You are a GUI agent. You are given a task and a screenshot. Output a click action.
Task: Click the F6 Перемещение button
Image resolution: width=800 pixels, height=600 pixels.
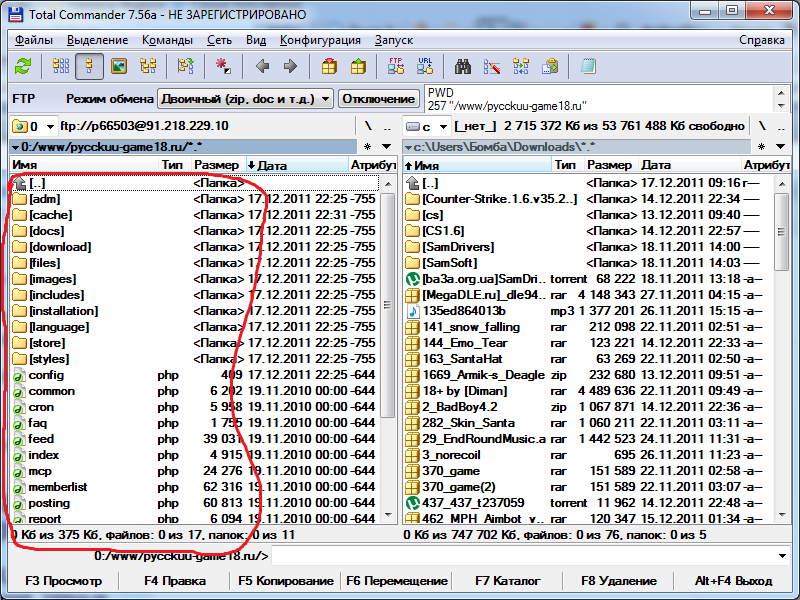(397, 581)
